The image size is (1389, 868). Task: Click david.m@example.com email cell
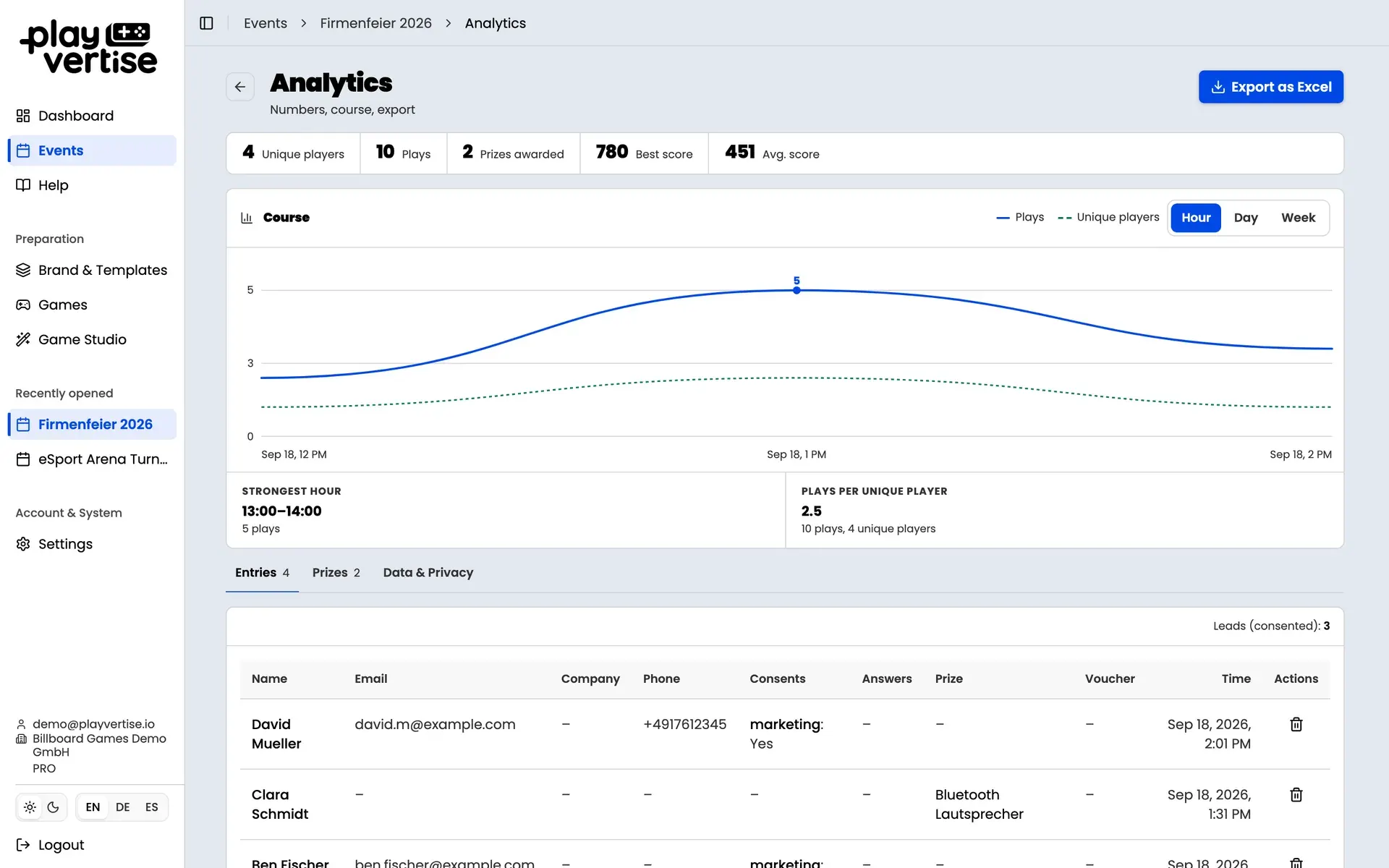(435, 724)
